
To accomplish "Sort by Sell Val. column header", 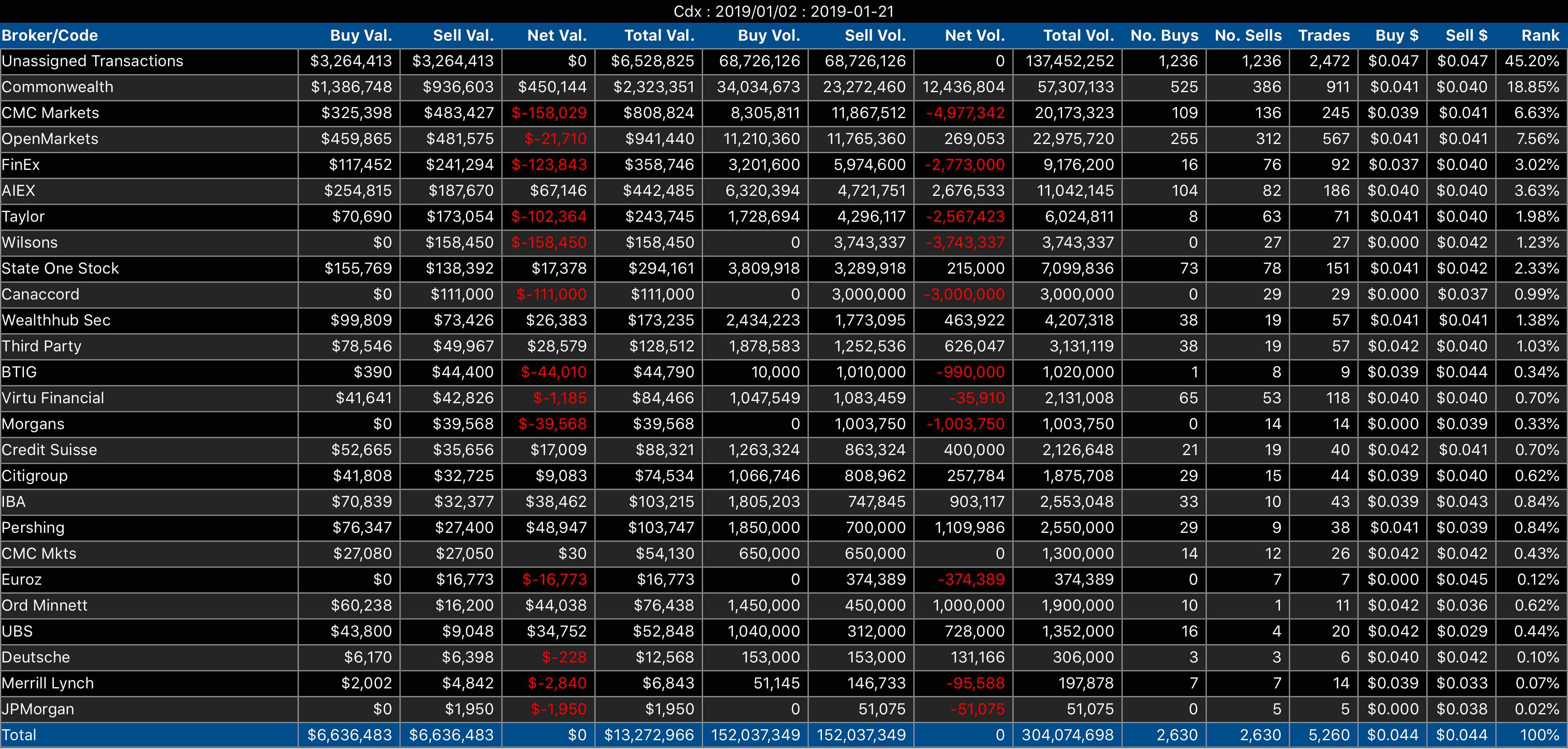I will 463,35.
